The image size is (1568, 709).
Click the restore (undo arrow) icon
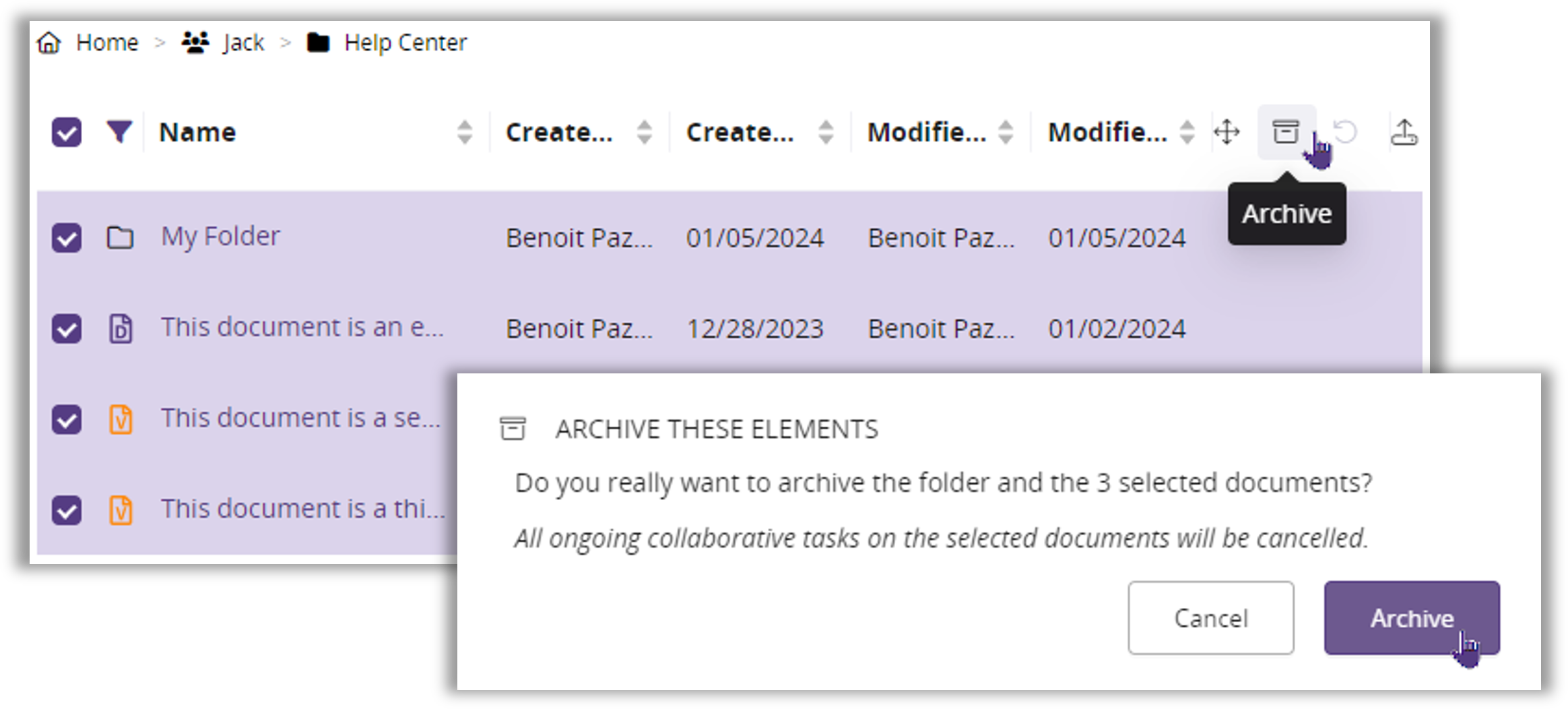click(1346, 131)
